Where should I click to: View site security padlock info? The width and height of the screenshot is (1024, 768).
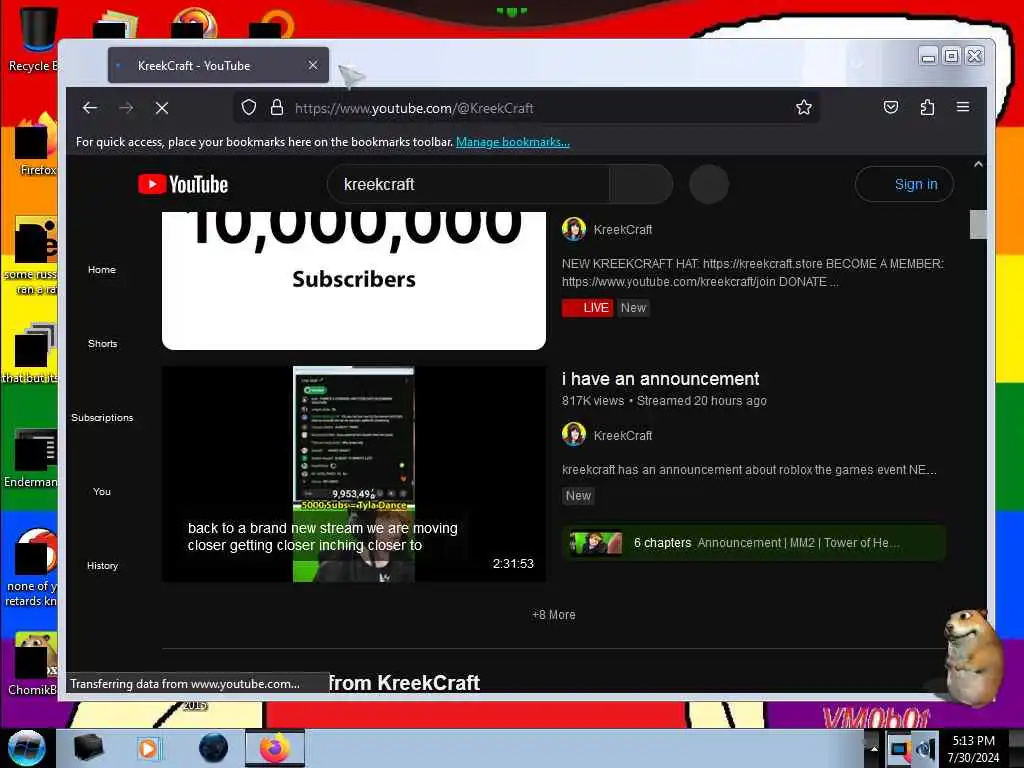(x=277, y=108)
